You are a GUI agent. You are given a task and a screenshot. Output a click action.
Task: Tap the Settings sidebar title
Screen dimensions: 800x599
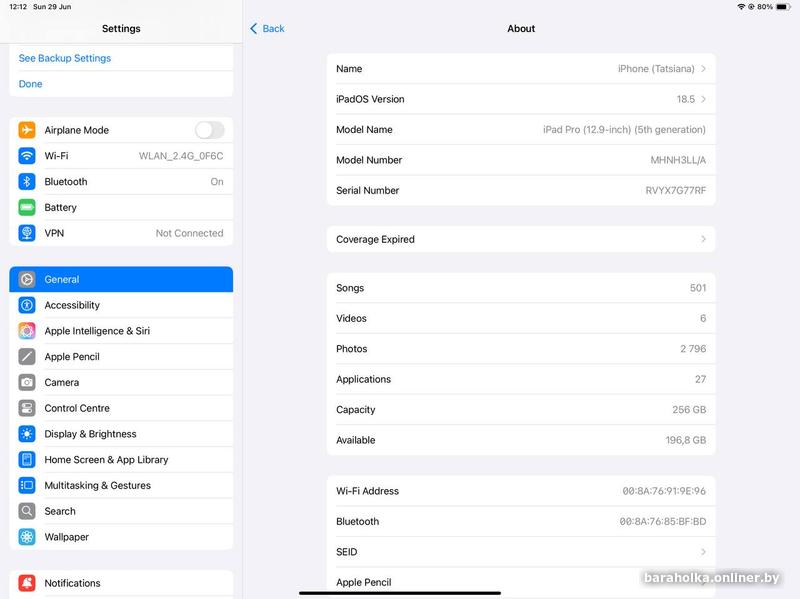(x=121, y=29)
